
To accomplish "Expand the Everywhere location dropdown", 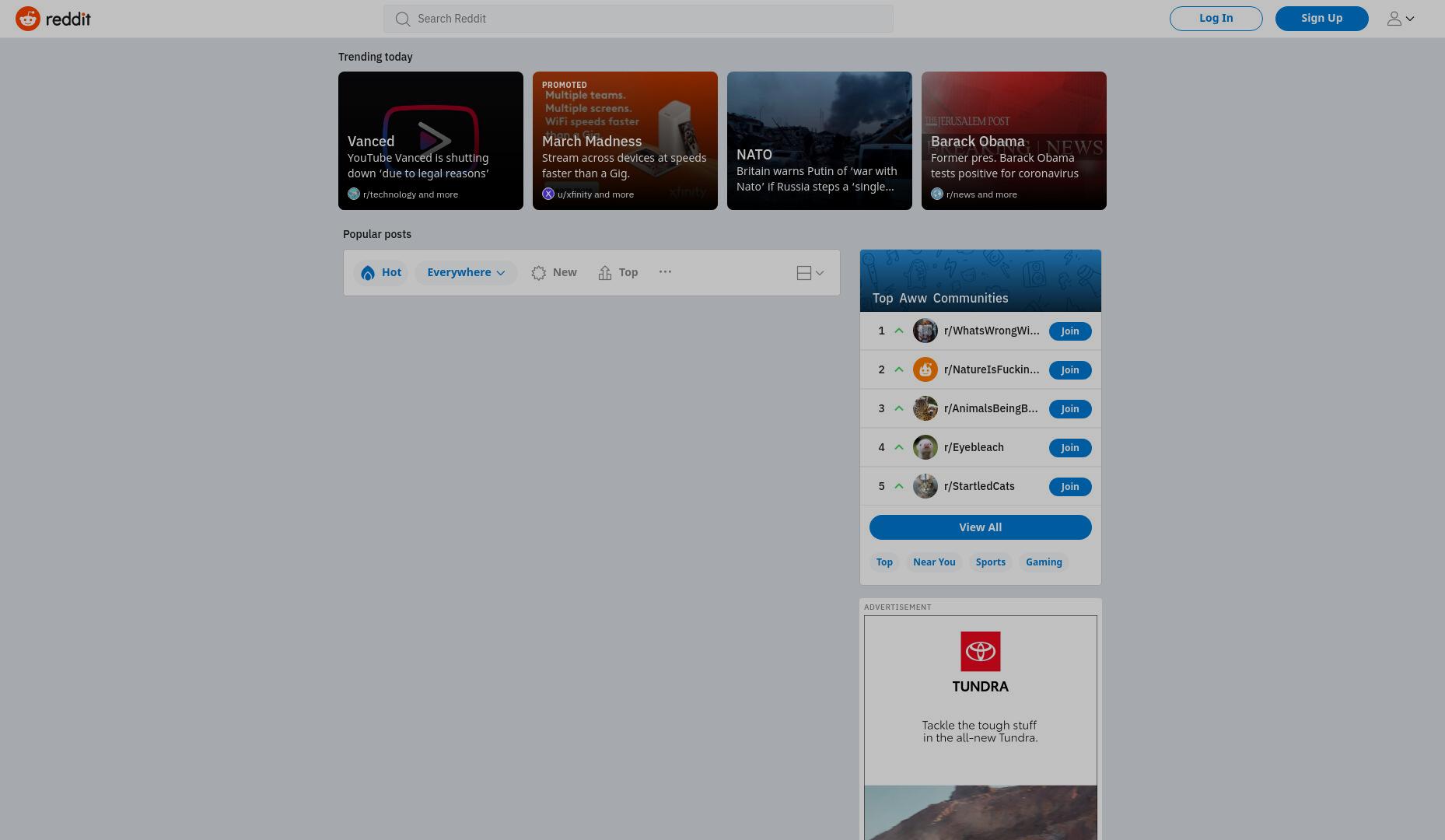I will 466,272.
